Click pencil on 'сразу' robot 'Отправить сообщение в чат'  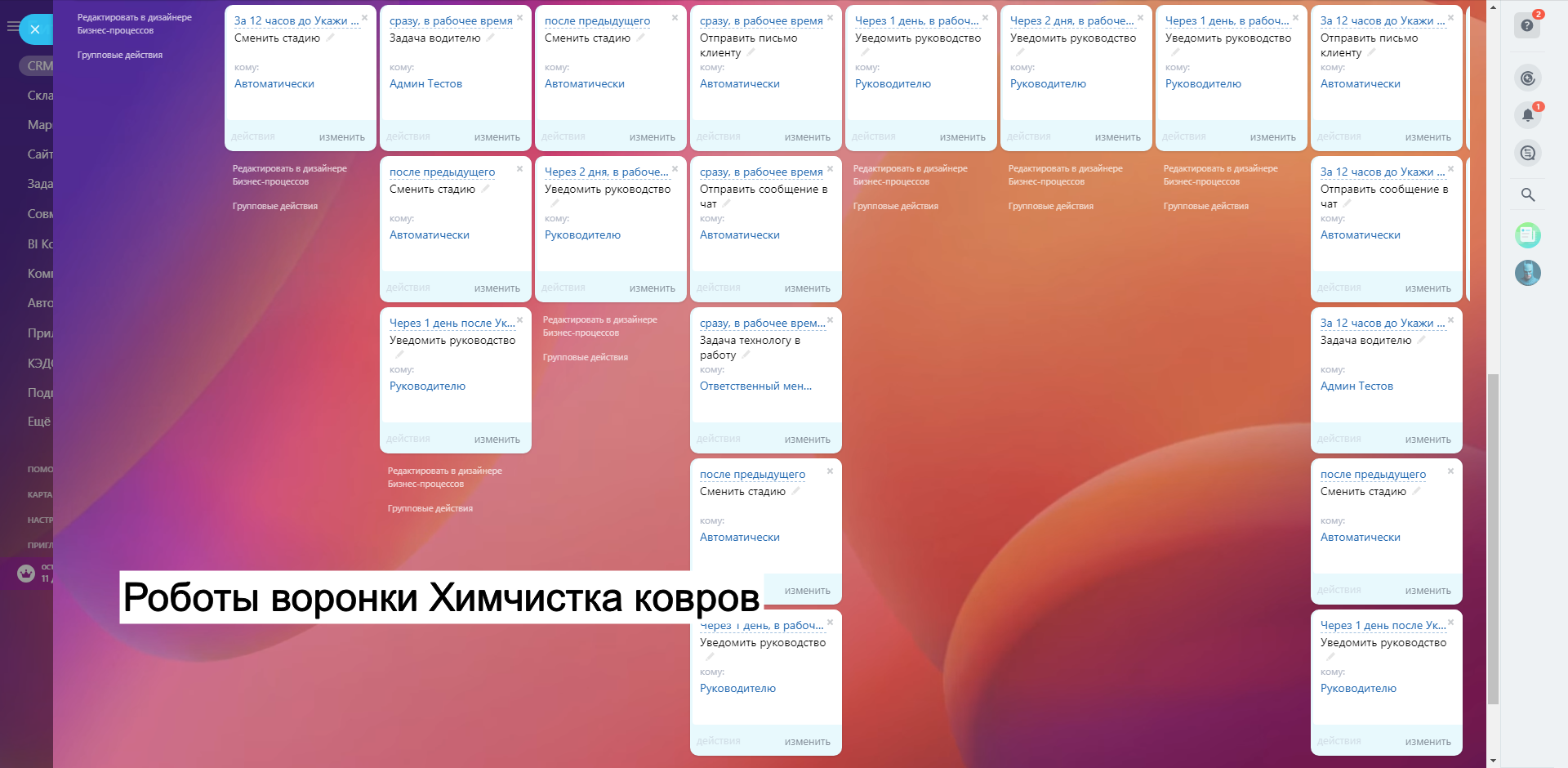[726, 203]
